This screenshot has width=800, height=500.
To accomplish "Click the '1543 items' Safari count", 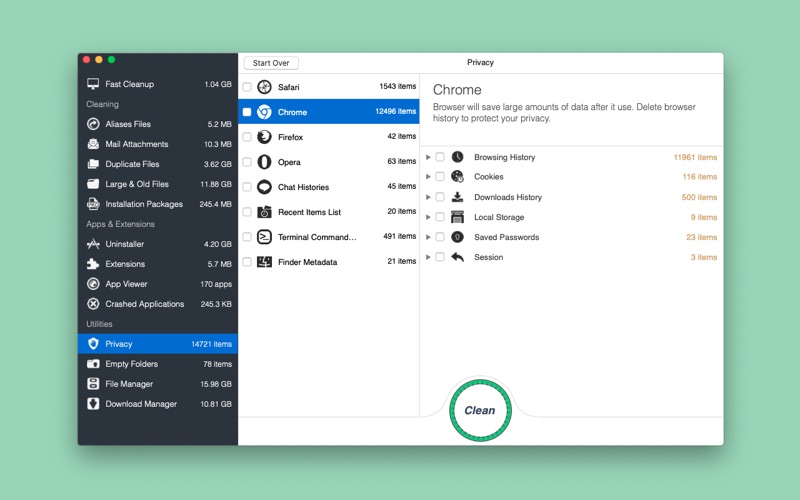I will click(397, 86).
